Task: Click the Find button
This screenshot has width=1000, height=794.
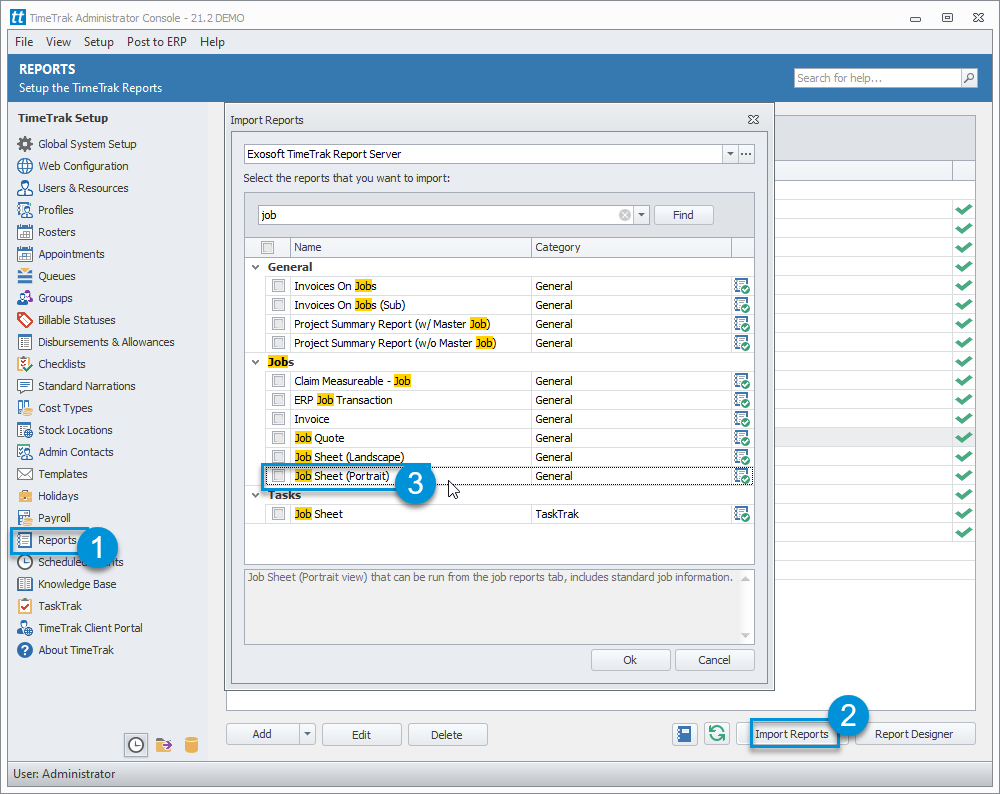Action: [683, 215]
